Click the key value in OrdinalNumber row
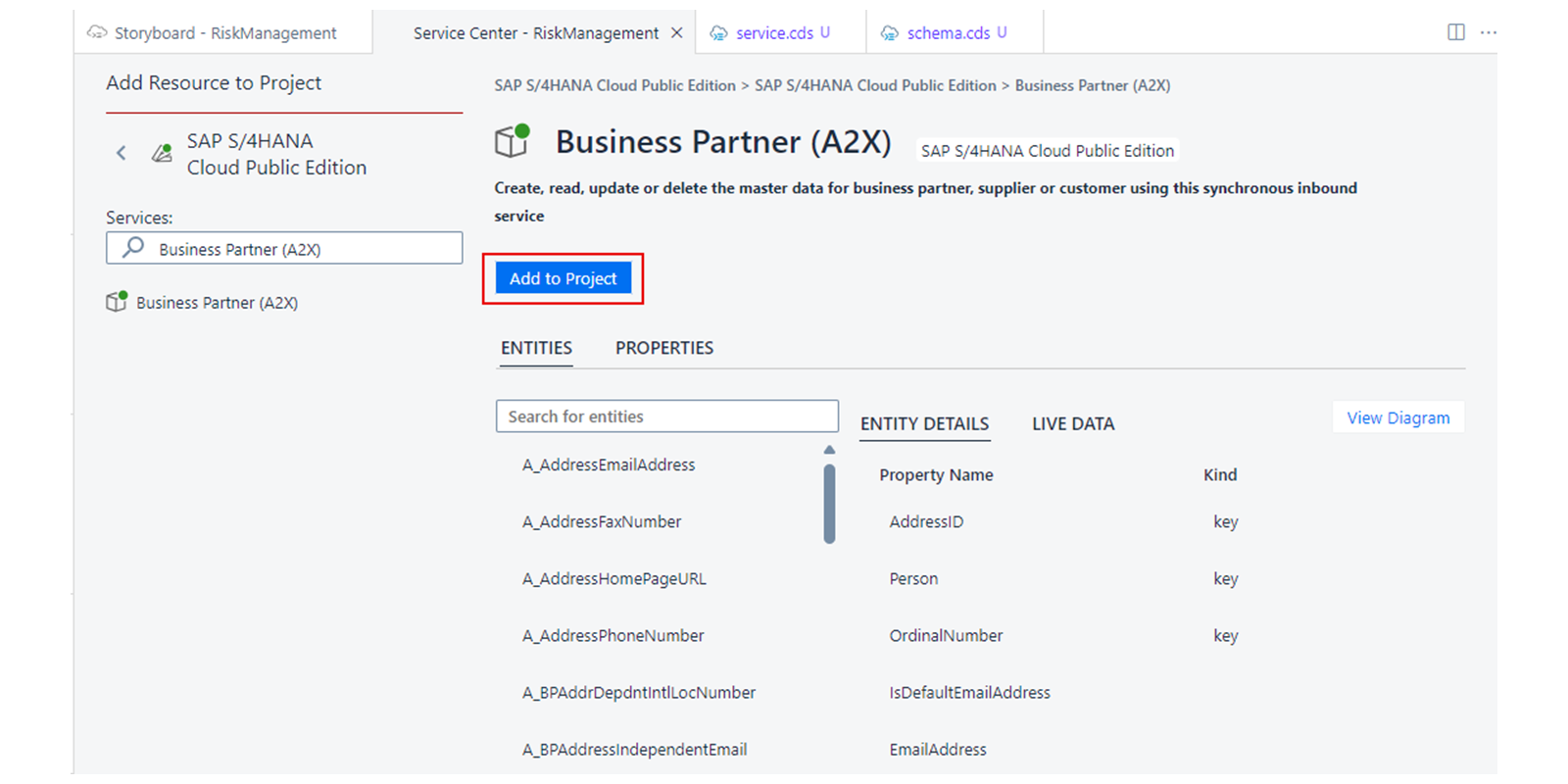The width and height of the screenshot is (1568, 784). click(x=1226, y=635)
